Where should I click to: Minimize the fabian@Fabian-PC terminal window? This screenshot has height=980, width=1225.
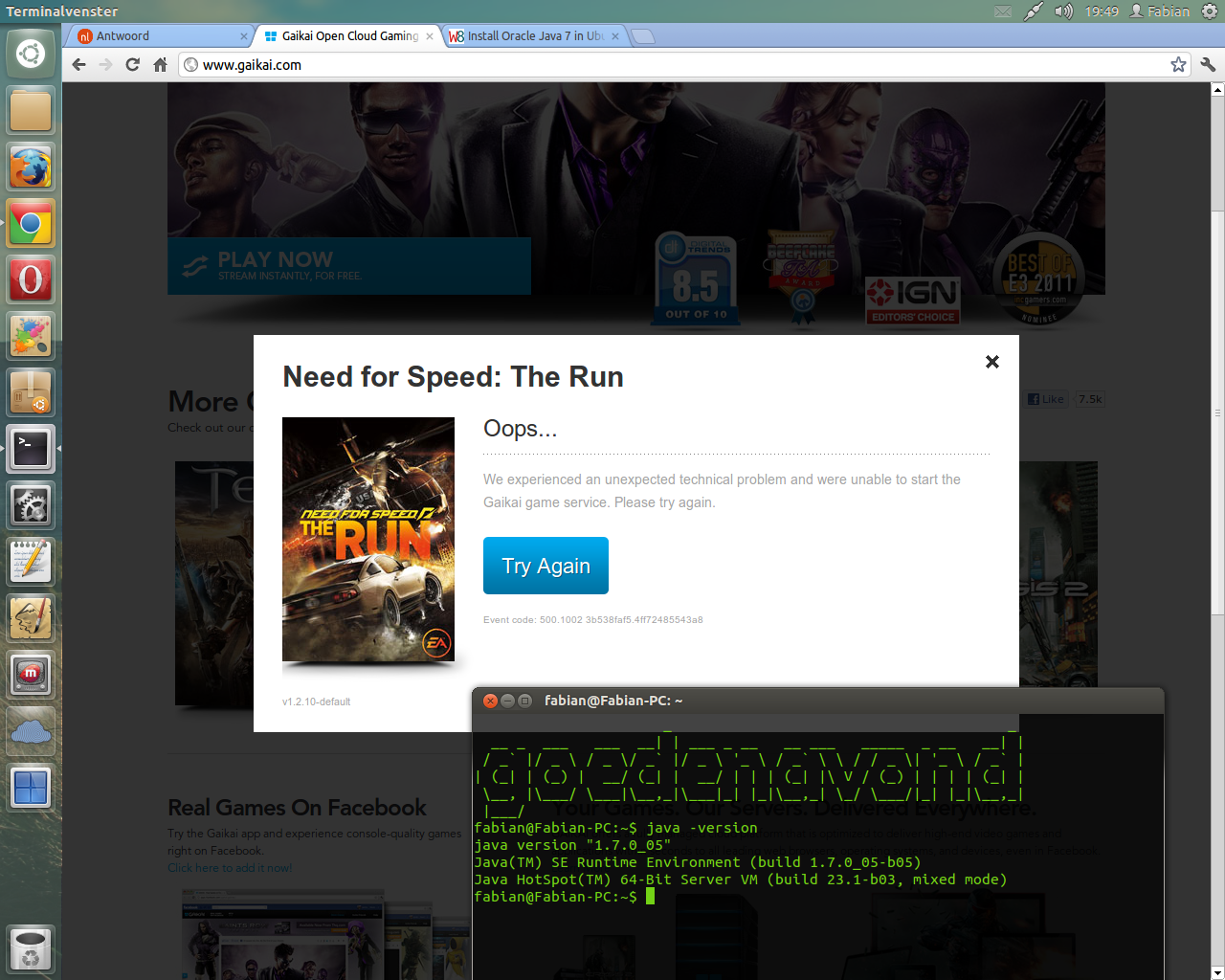[507, 701]
